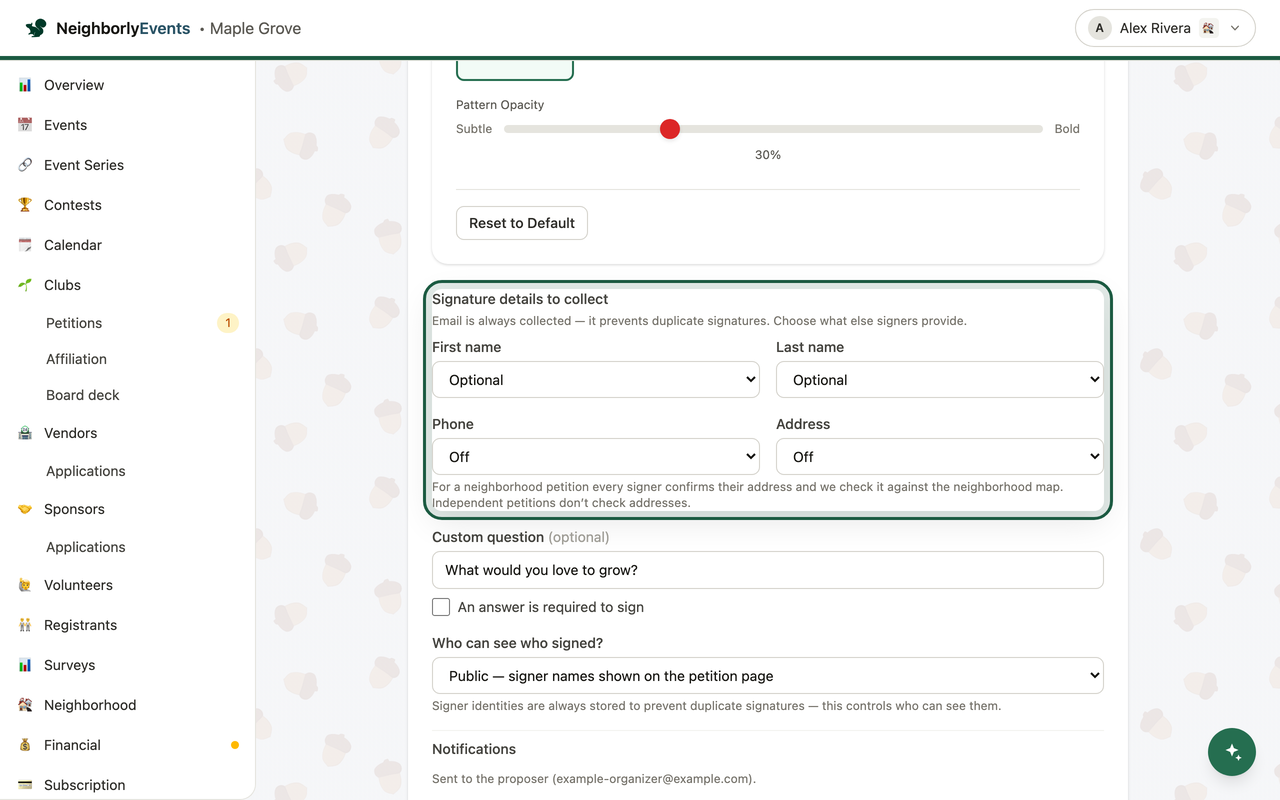The image size is (1280, 800).
Task: Click the Petitions notification badge showing 1
Action: tap(228, 323)
